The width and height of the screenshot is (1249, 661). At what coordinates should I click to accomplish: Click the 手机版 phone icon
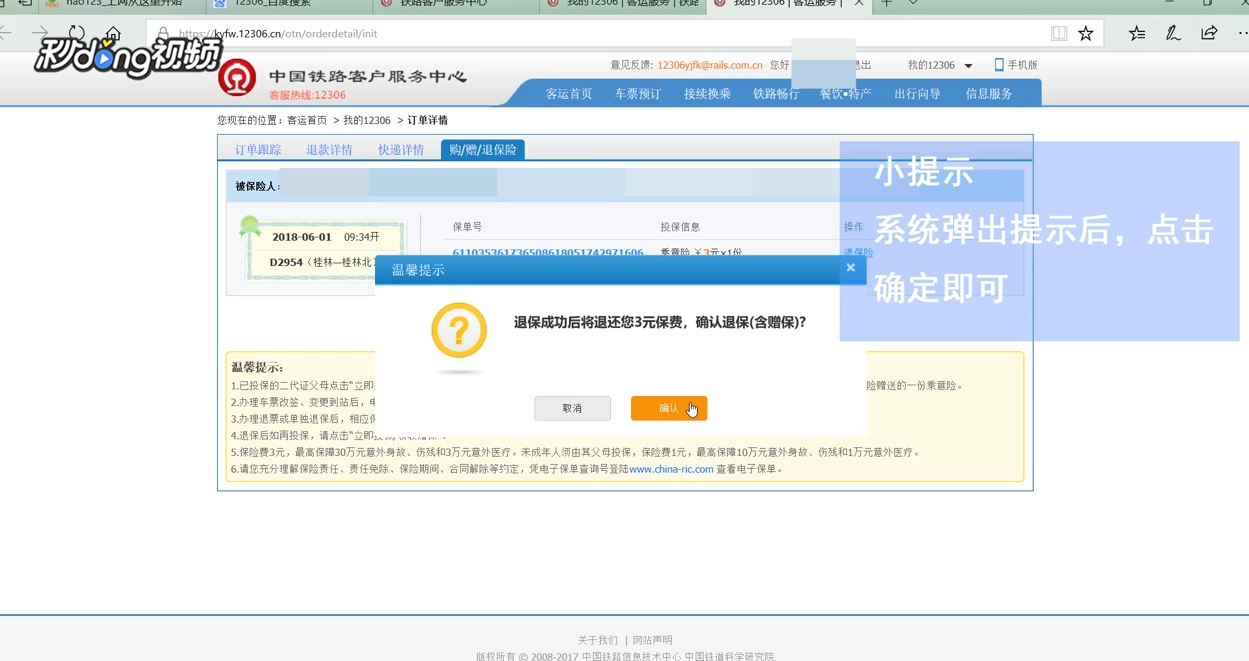(x=999, y=65)
